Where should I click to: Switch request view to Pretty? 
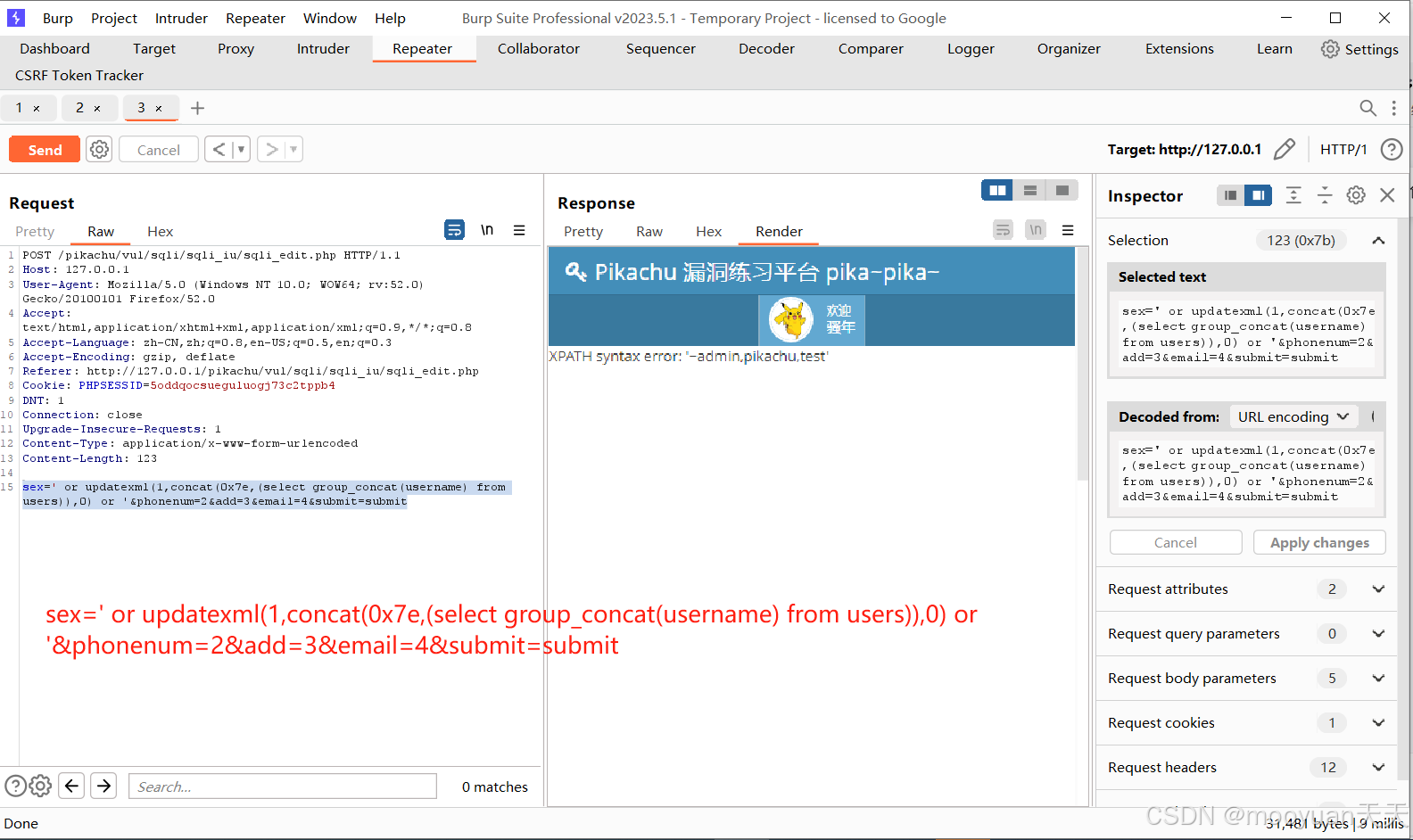coord(35,231)
